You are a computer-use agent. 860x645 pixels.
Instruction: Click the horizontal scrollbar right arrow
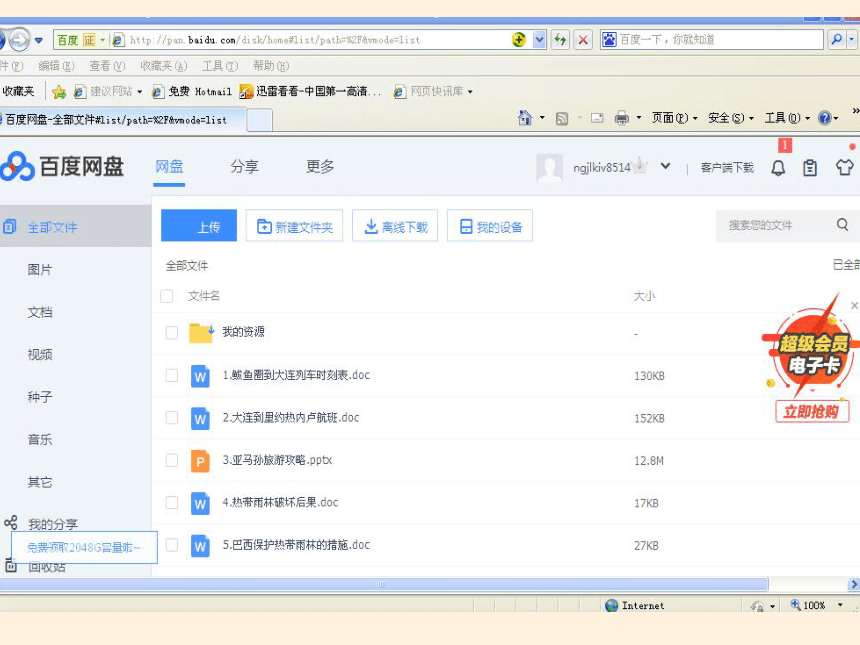point(853,584)
